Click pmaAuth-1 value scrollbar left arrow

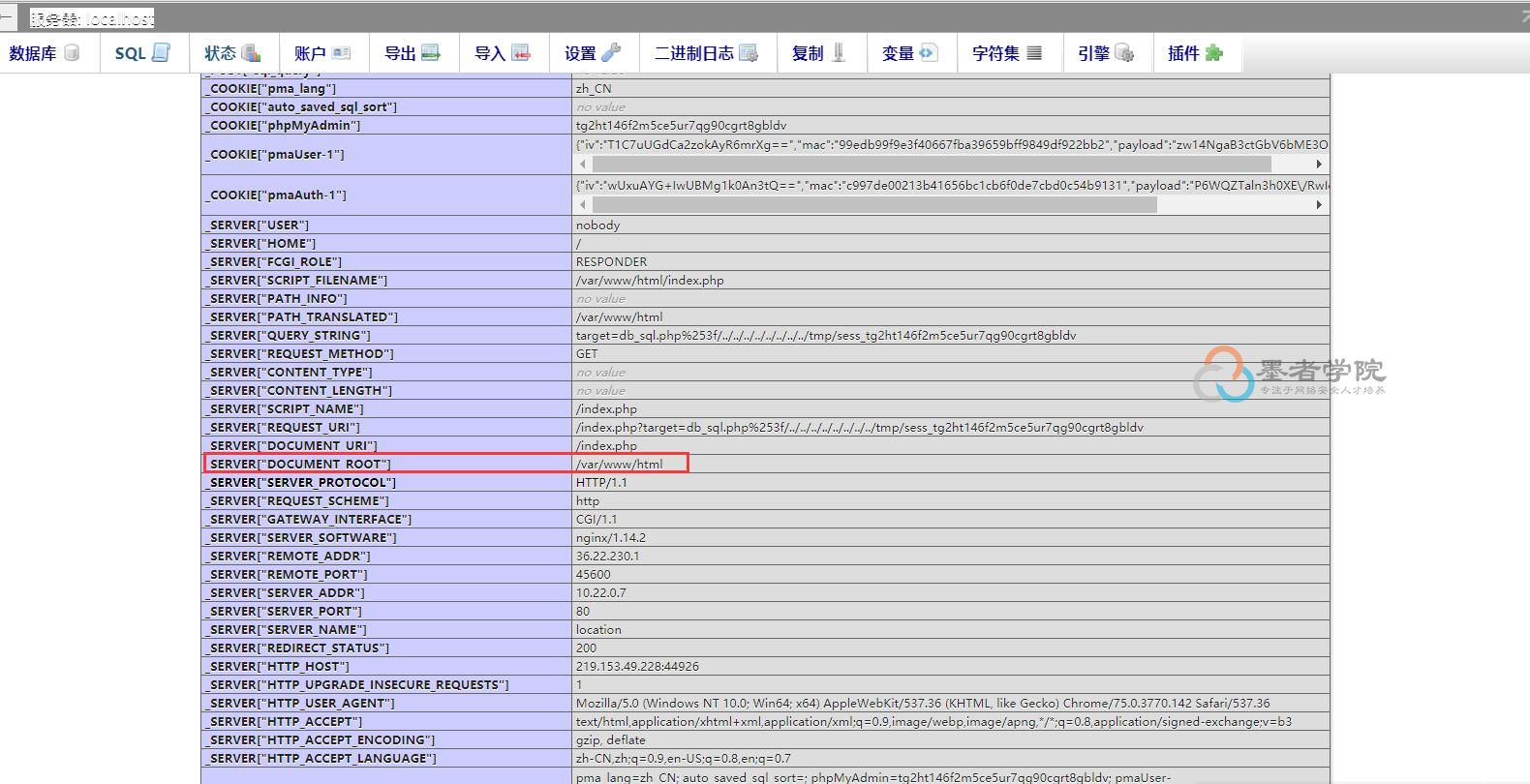[x=583, y=204]
